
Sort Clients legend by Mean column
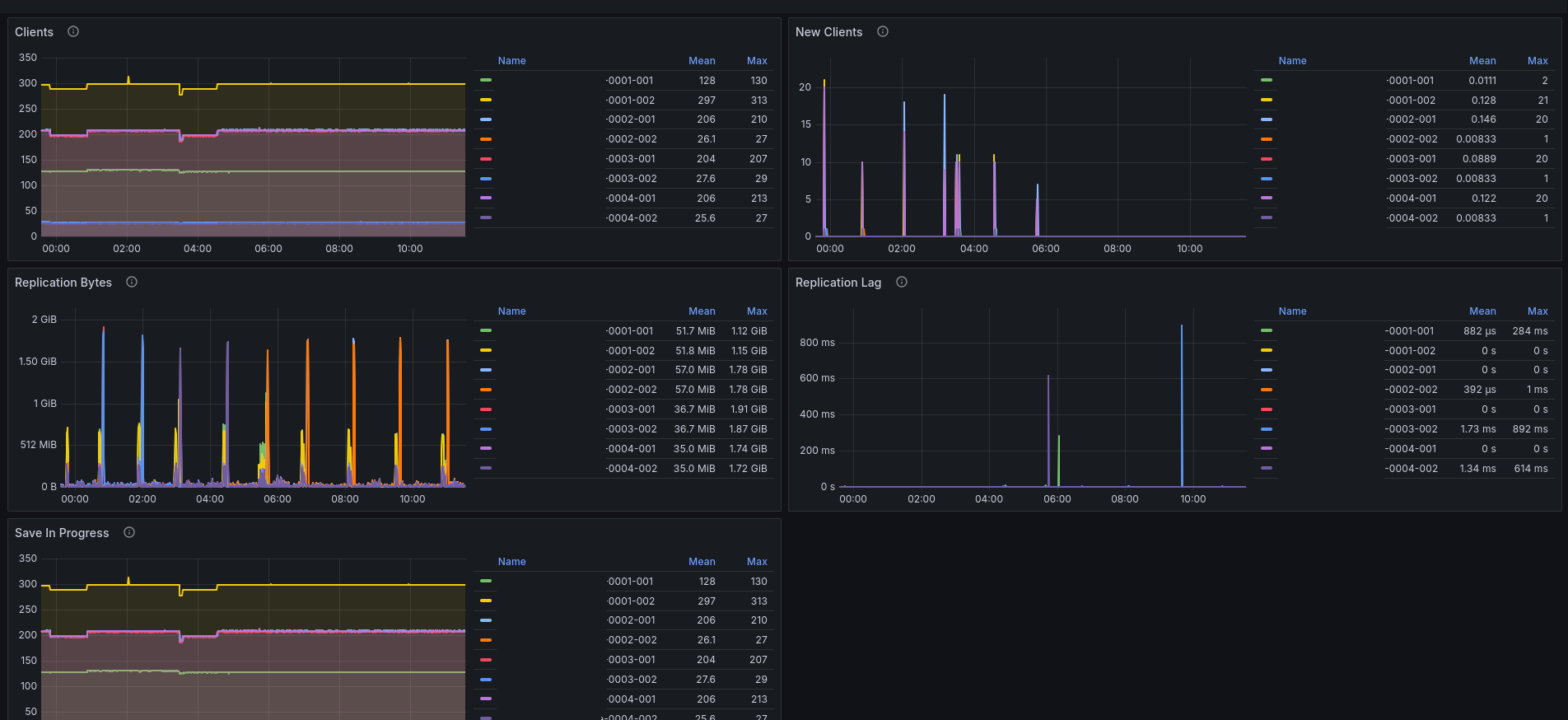pyautogui.click(x=702, y=61)
